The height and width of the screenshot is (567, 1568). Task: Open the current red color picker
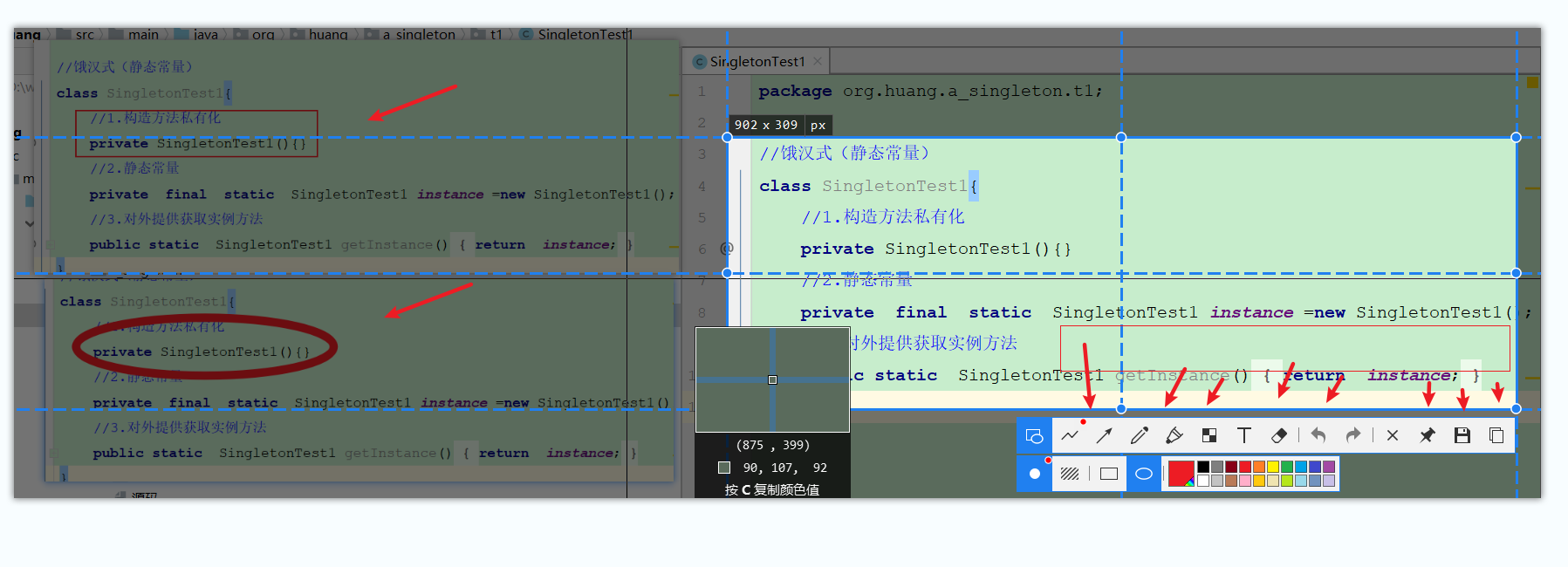click(x=1181, y=474)
